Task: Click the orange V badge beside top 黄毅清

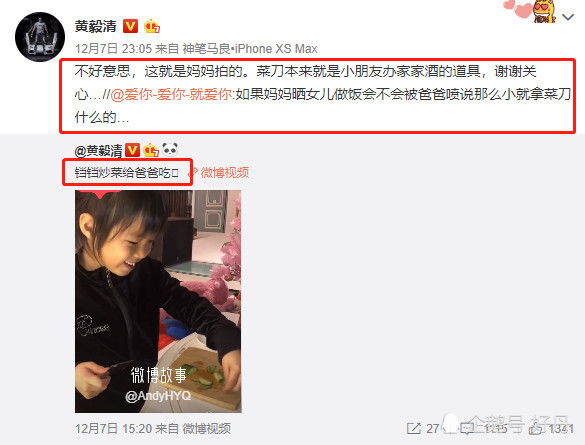Action: point(131,26)
